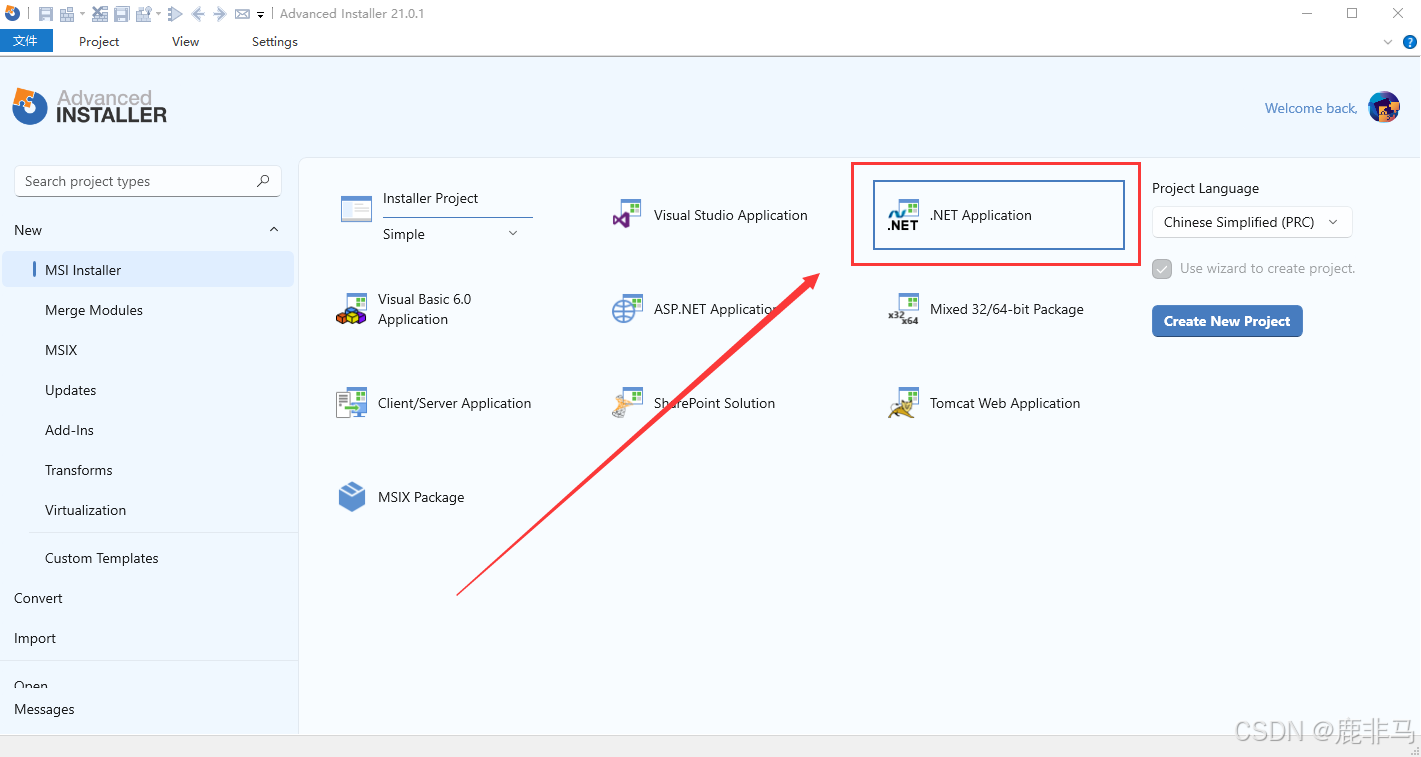Collapse the New section chevron
Image resolution: width=1421 pixels, height=757 pixels.
click(274, 230)
